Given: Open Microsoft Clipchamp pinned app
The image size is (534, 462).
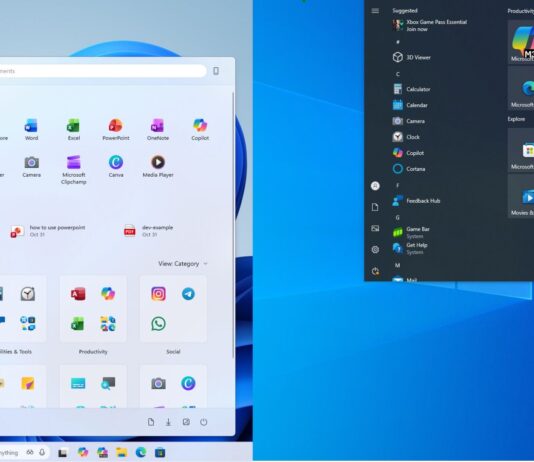Looking at the screenshot, I should pos(74,170).
